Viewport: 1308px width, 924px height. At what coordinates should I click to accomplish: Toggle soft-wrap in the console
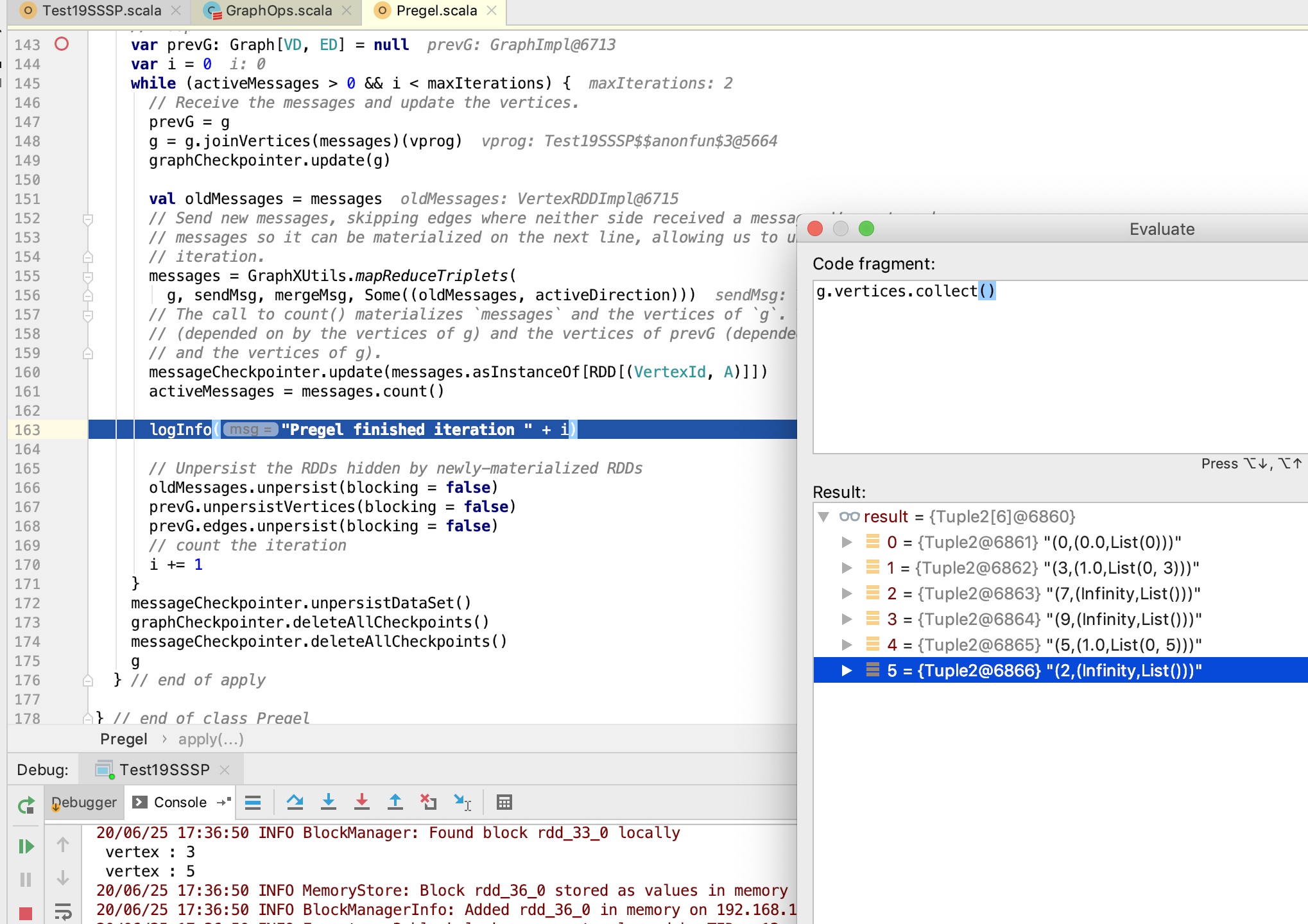(x=63, y=912)
